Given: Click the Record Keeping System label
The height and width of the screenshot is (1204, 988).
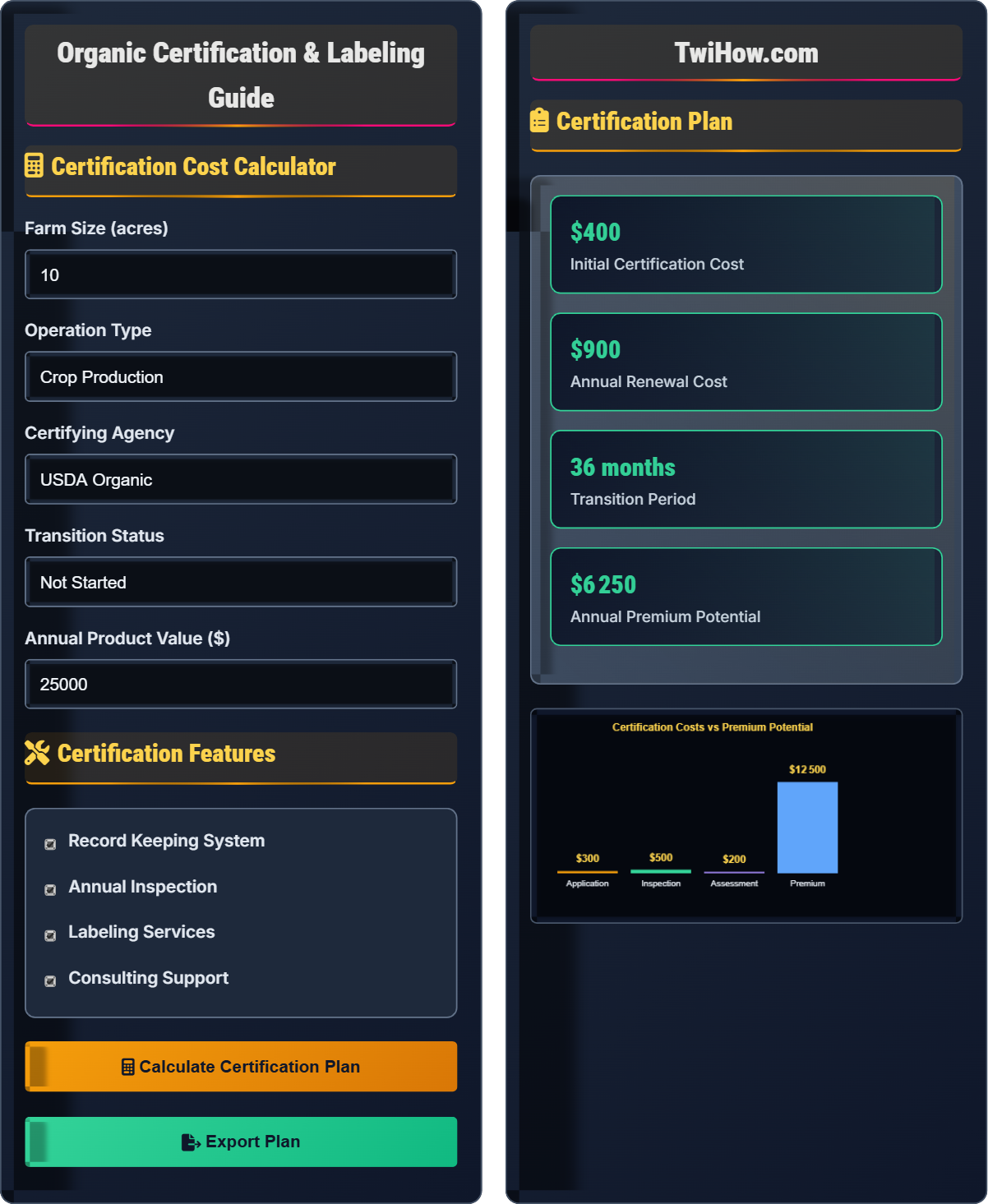Looking at the screenshot, I should tap(166, 841).
